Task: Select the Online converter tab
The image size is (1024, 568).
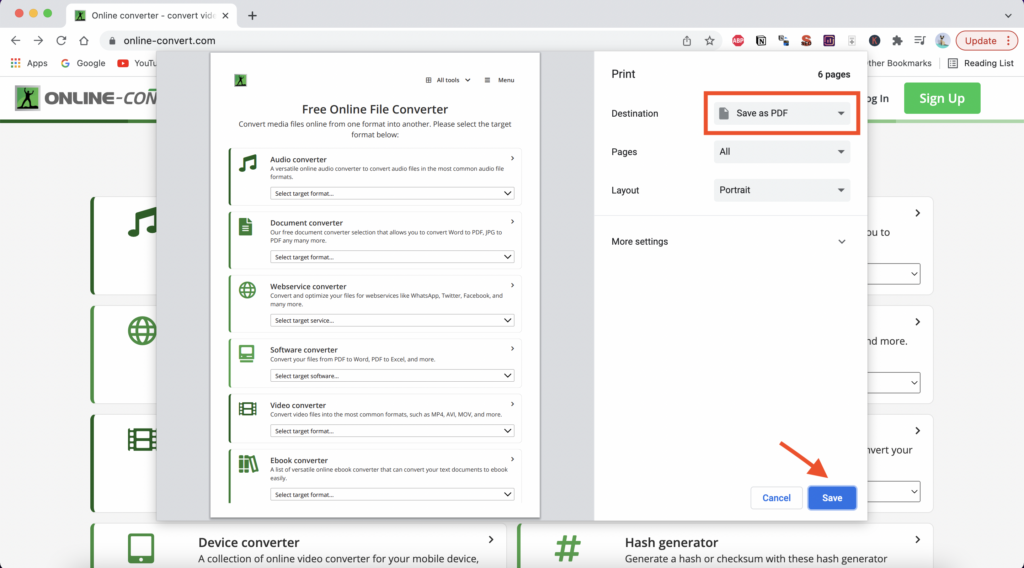Action: pos(152,16)
